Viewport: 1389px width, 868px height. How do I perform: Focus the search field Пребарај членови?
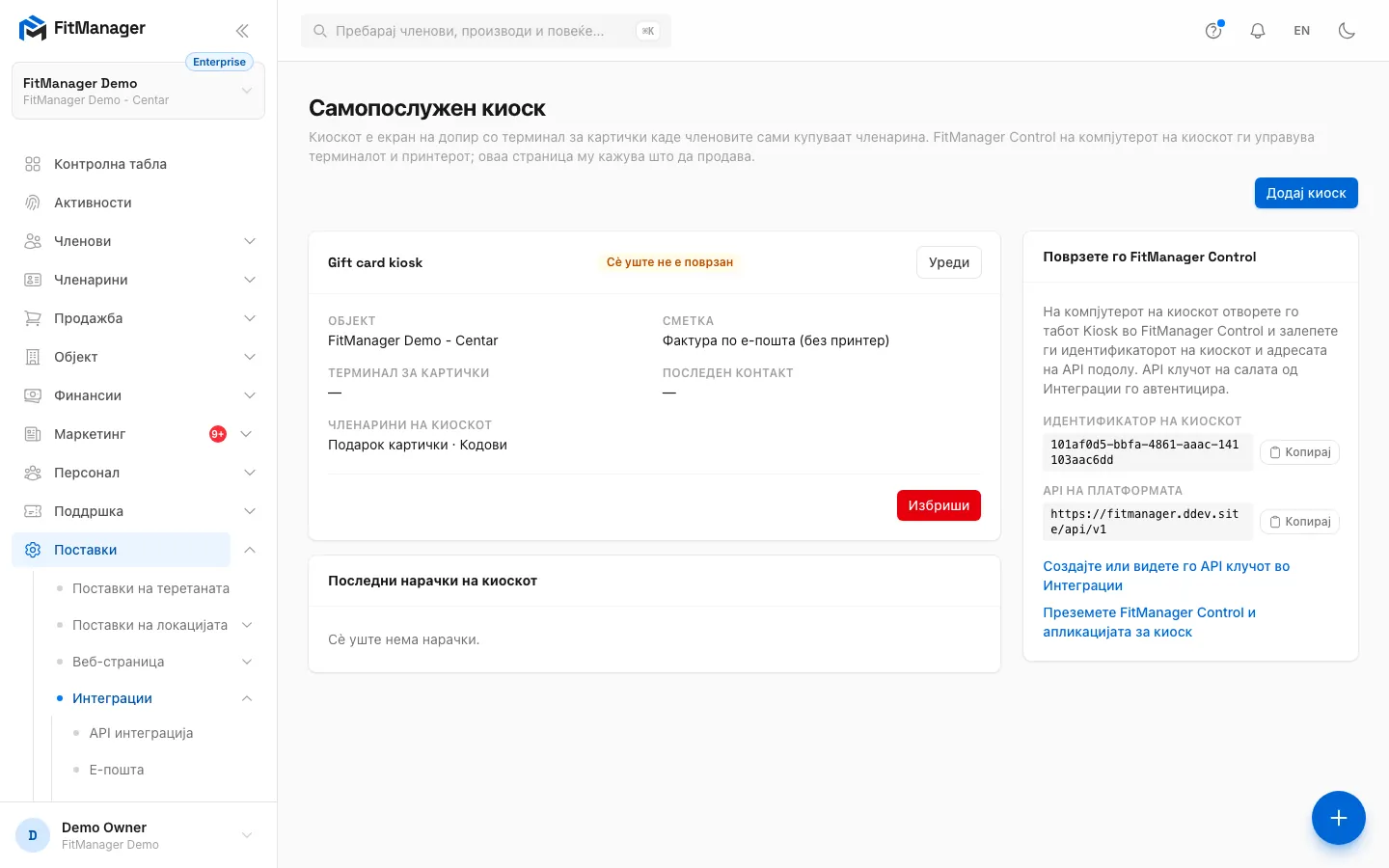click(486, 31)
